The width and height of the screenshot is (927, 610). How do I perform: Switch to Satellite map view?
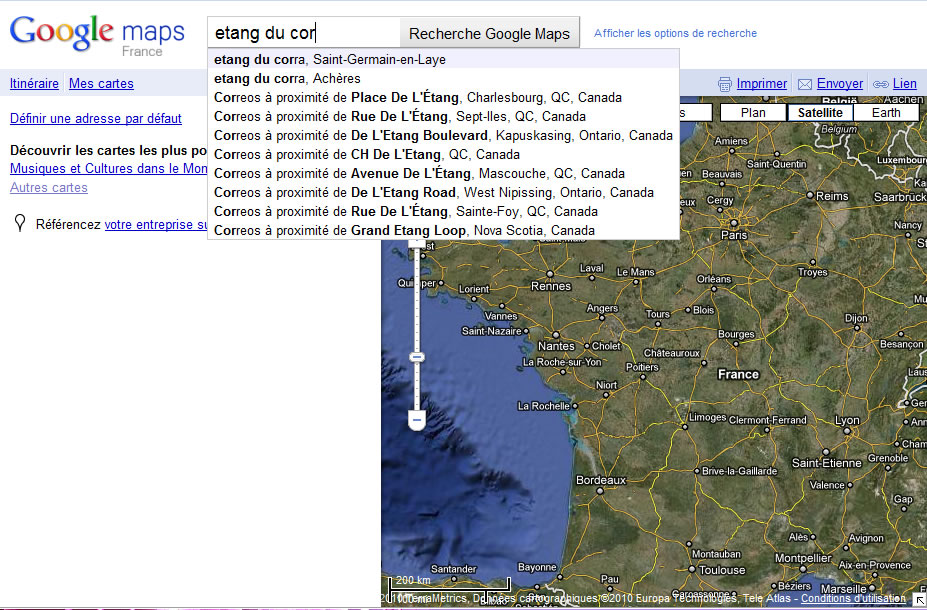pyautogui.click(x=820, y=112)
